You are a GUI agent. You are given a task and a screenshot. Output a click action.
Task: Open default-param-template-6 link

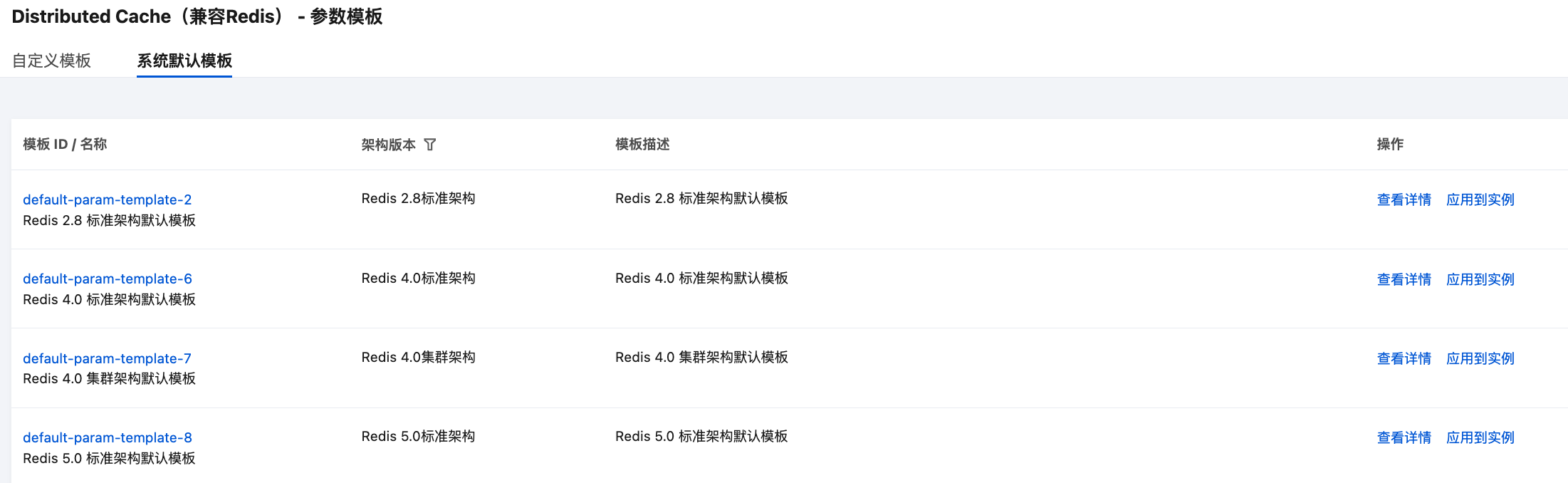107,279
